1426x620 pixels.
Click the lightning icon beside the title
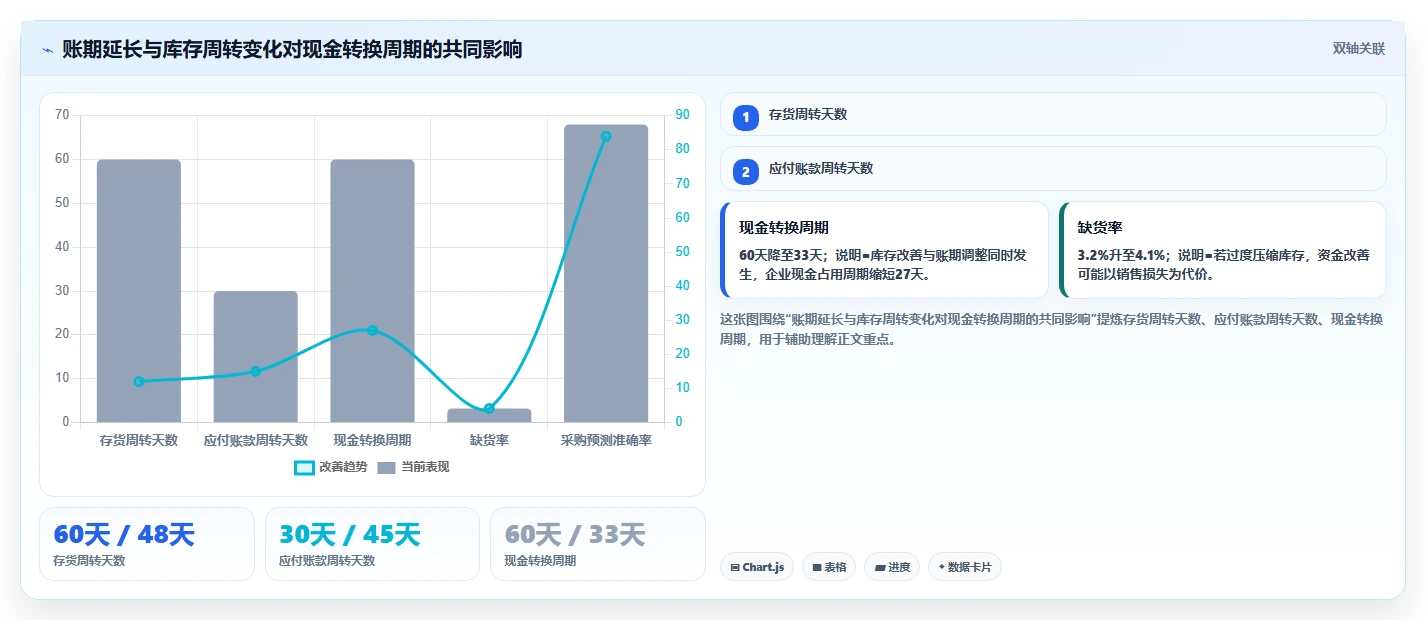(x=47, y=50)
